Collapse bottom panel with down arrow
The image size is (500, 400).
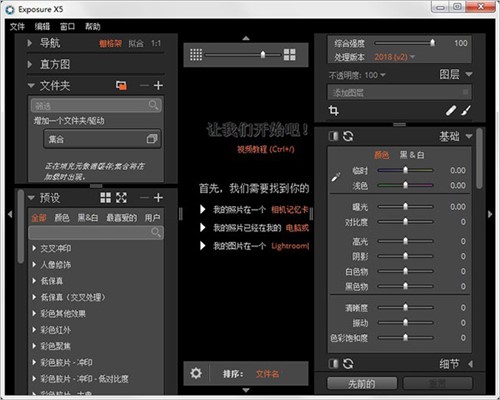point(246,390)
